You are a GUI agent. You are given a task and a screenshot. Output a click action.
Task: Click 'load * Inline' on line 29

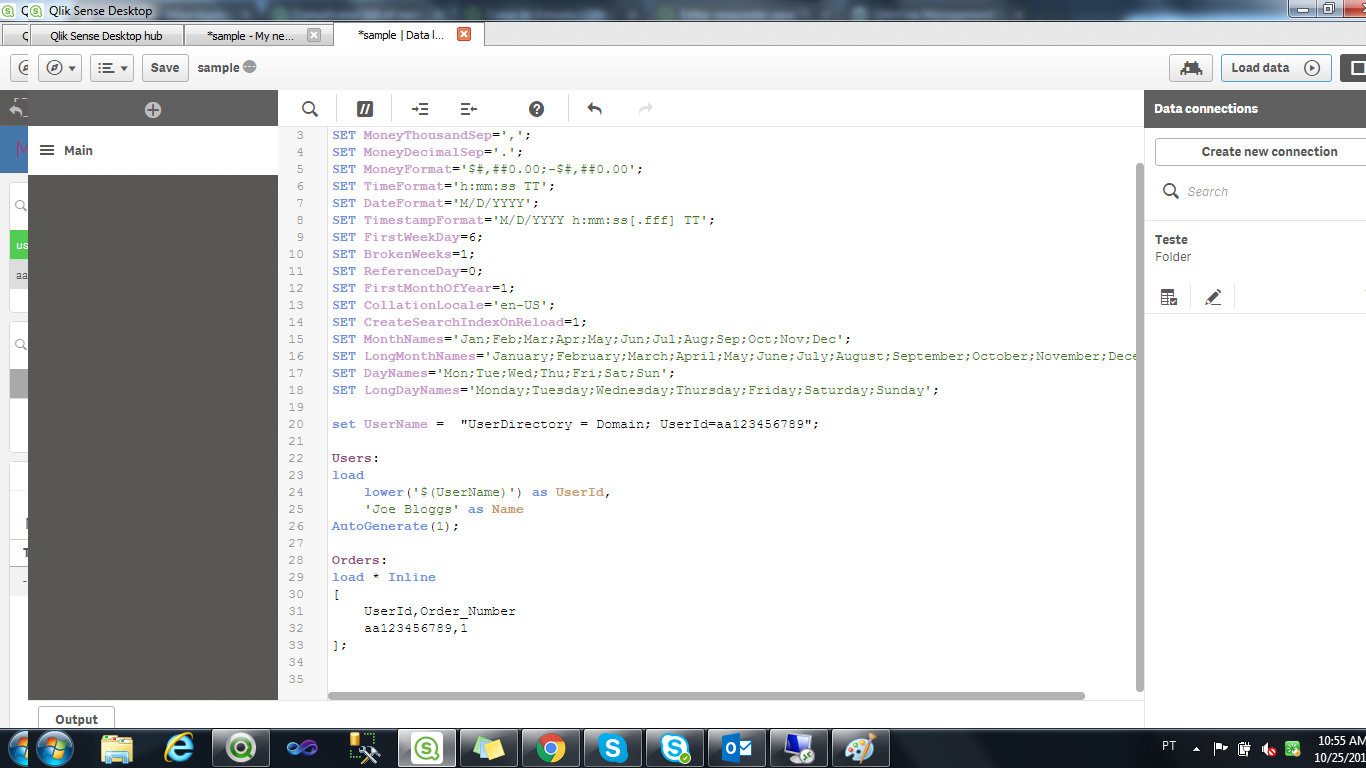point(384,577)
